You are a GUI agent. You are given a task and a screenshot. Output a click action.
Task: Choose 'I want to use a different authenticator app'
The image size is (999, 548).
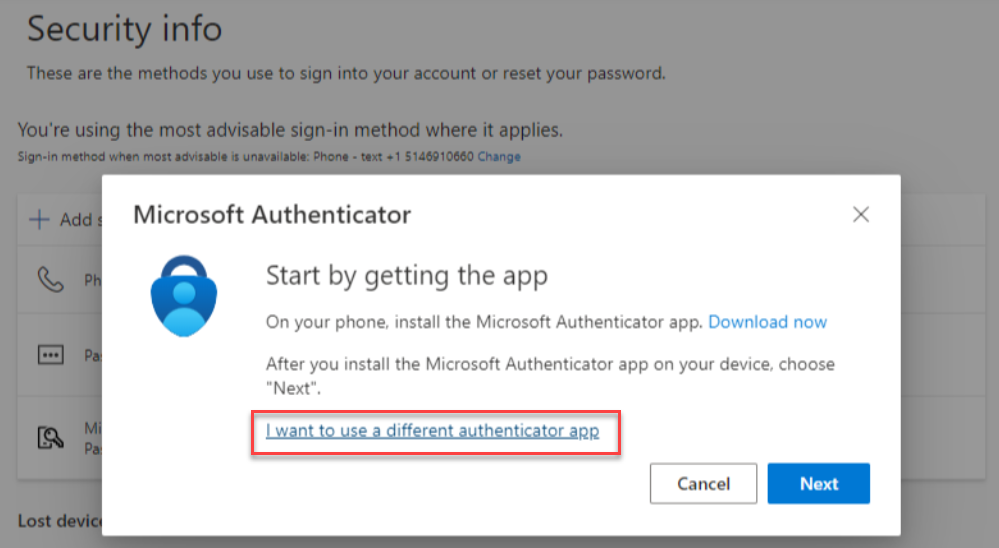[432, 431]
